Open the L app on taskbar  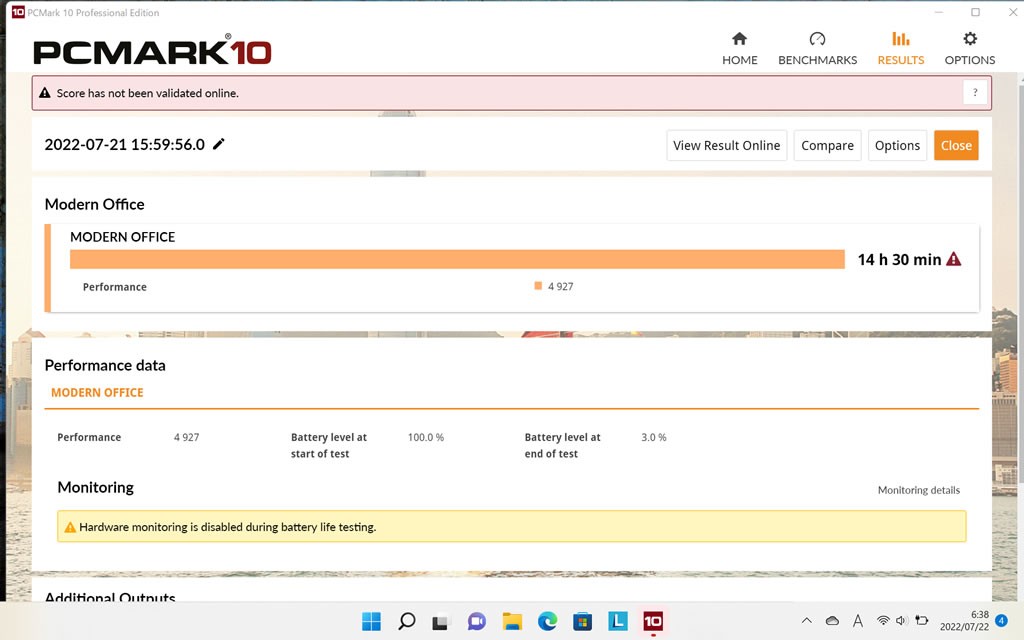tap(618, 621)
